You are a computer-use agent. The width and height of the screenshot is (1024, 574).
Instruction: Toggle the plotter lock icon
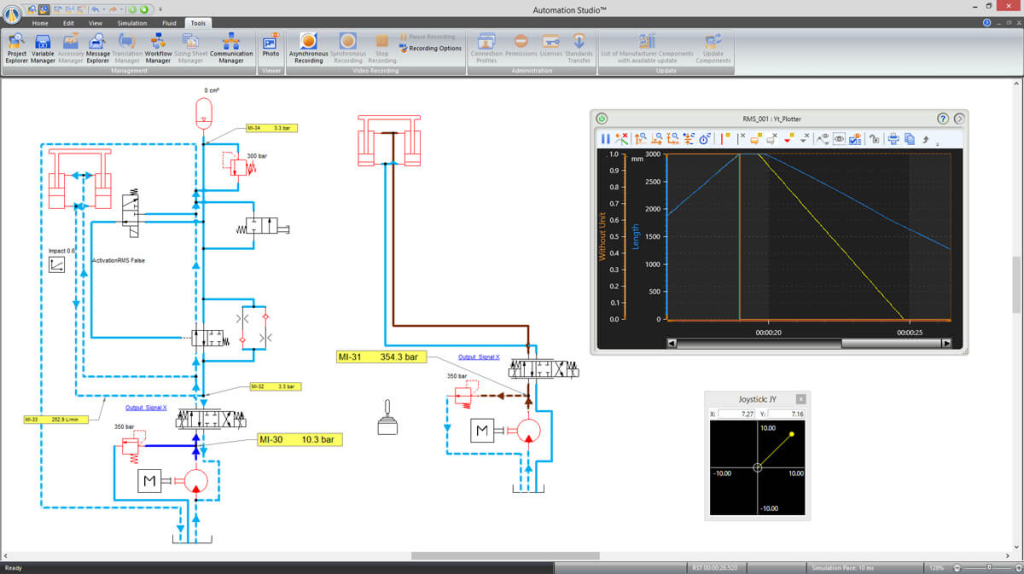[x=874, y=138]
